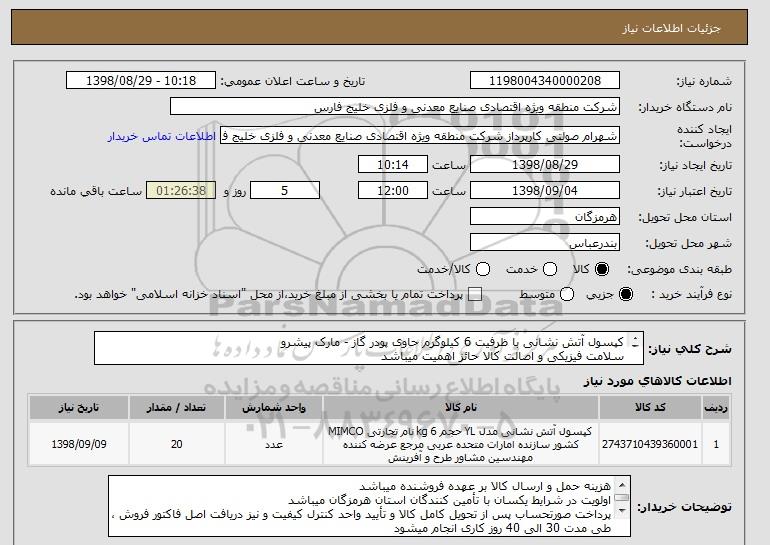Click the description box's up arrow
The image size is (770, 545).
coord(635,338)
